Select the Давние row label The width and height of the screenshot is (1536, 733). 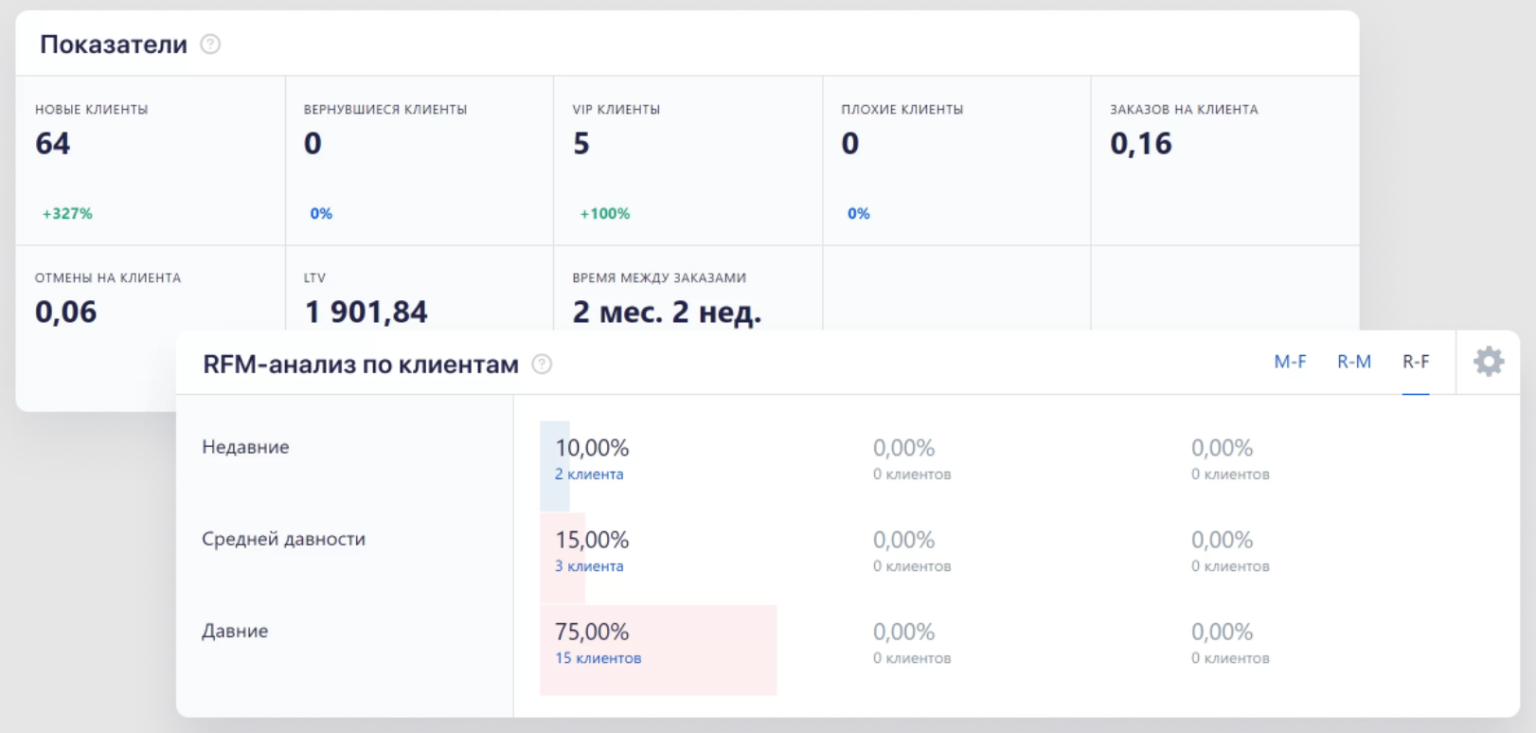click(235, 631)
